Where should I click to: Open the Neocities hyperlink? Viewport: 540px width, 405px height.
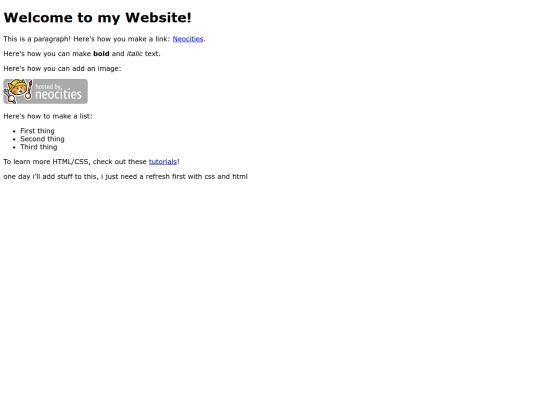click(x=188, y=39)
